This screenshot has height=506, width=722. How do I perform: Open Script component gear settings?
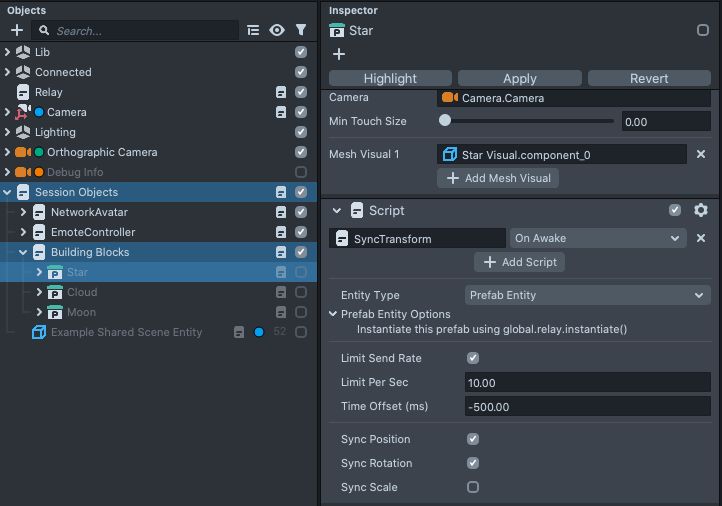(700, 211)
